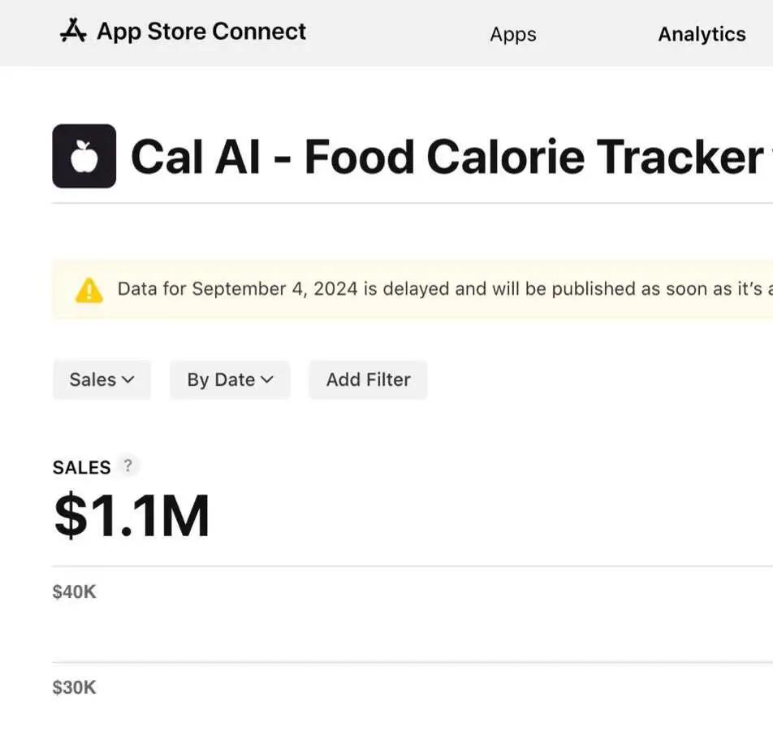Click the App Store Connect logo icon
Screen dimensions: 773x753
[73, 32]
